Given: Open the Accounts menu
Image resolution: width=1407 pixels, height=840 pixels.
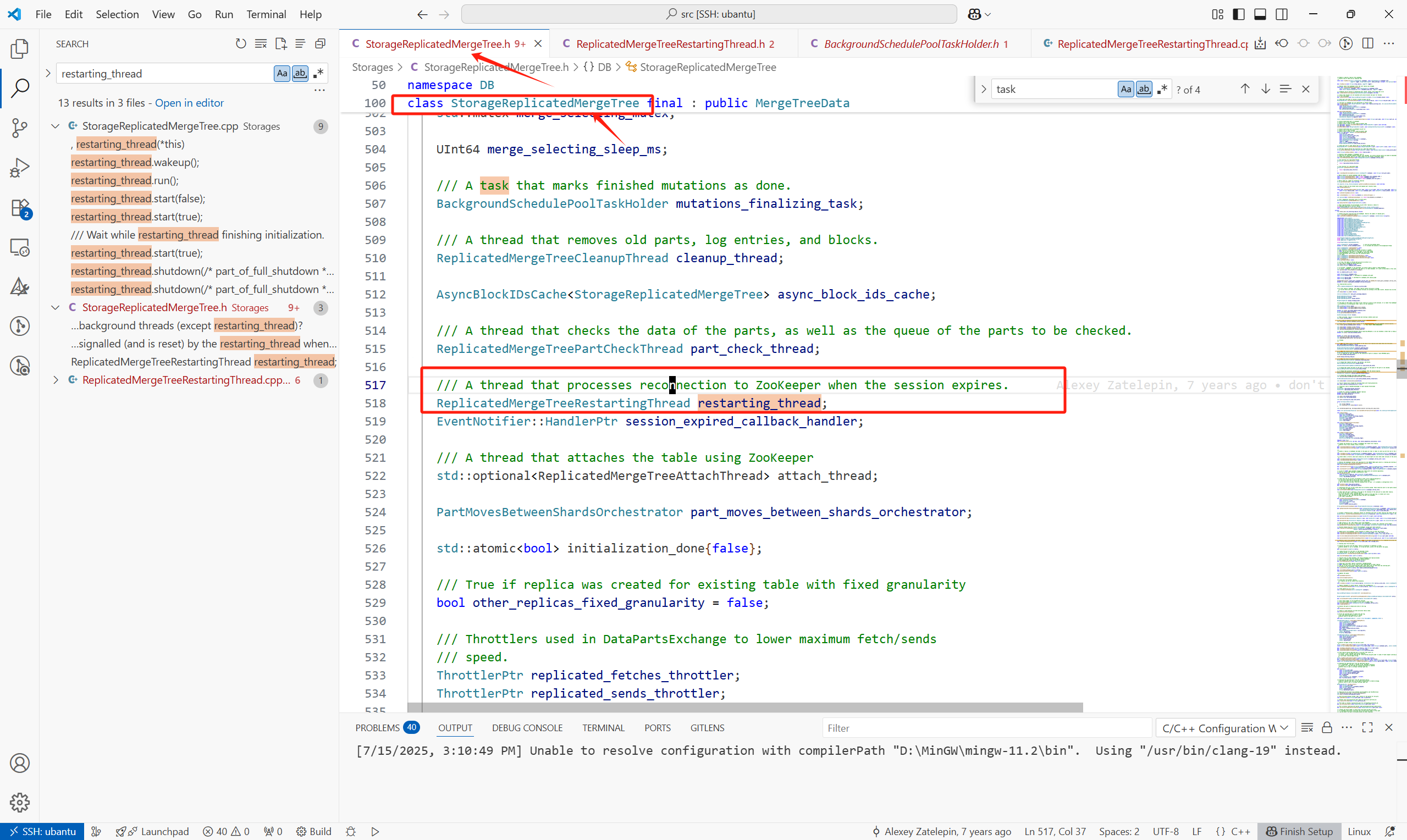Looking at the screenshot, I should (x=19, y=763).
